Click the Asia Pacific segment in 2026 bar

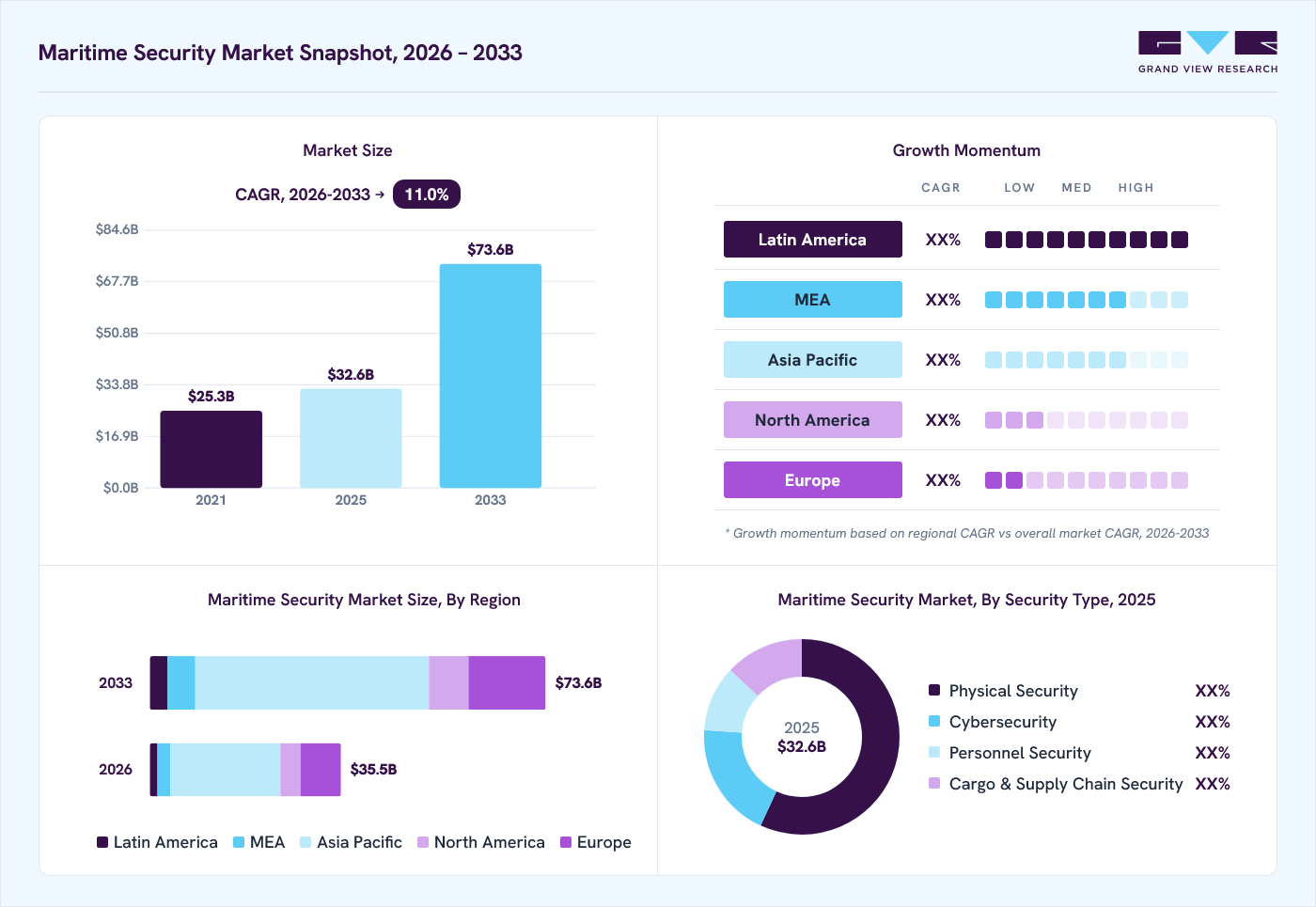coord(226,770)
